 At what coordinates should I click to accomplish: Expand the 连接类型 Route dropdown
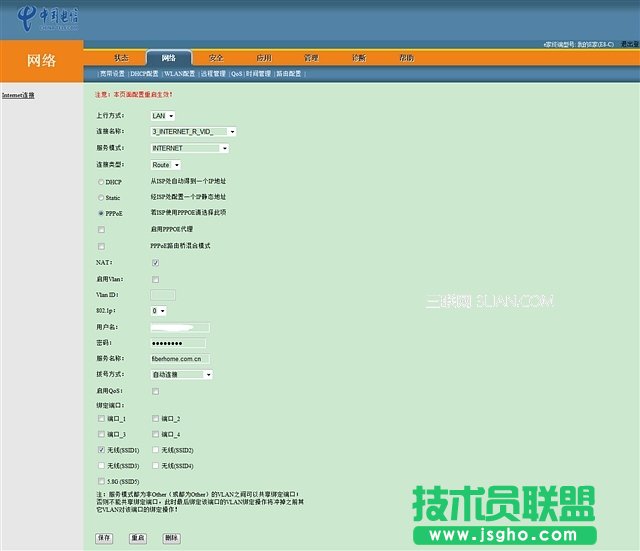click(x=166, y=165)
